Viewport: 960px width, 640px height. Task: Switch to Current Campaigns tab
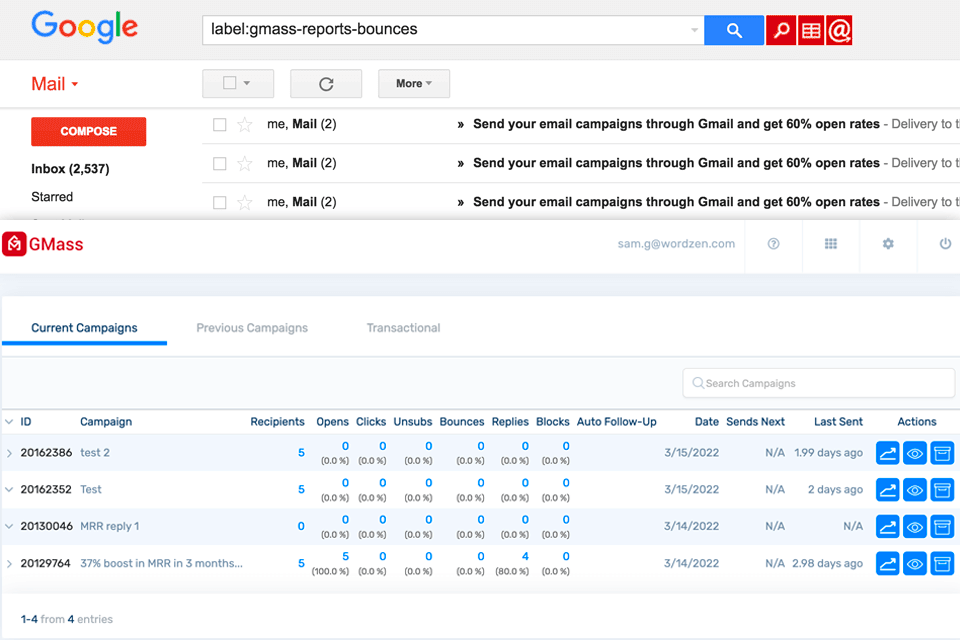pyautogui.click(x=84, y=328)
